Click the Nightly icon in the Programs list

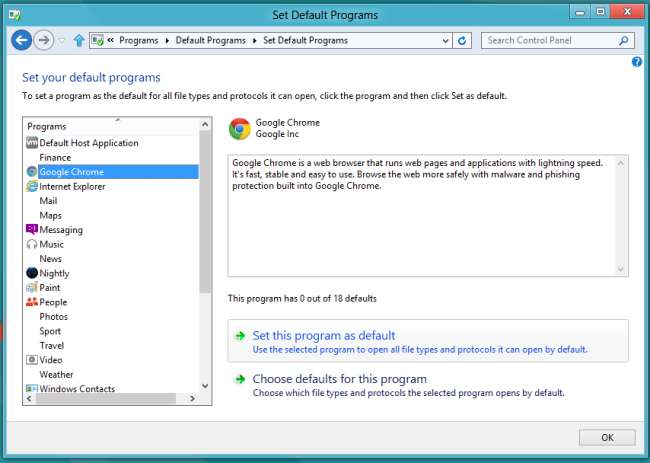(x=32, y=273)
